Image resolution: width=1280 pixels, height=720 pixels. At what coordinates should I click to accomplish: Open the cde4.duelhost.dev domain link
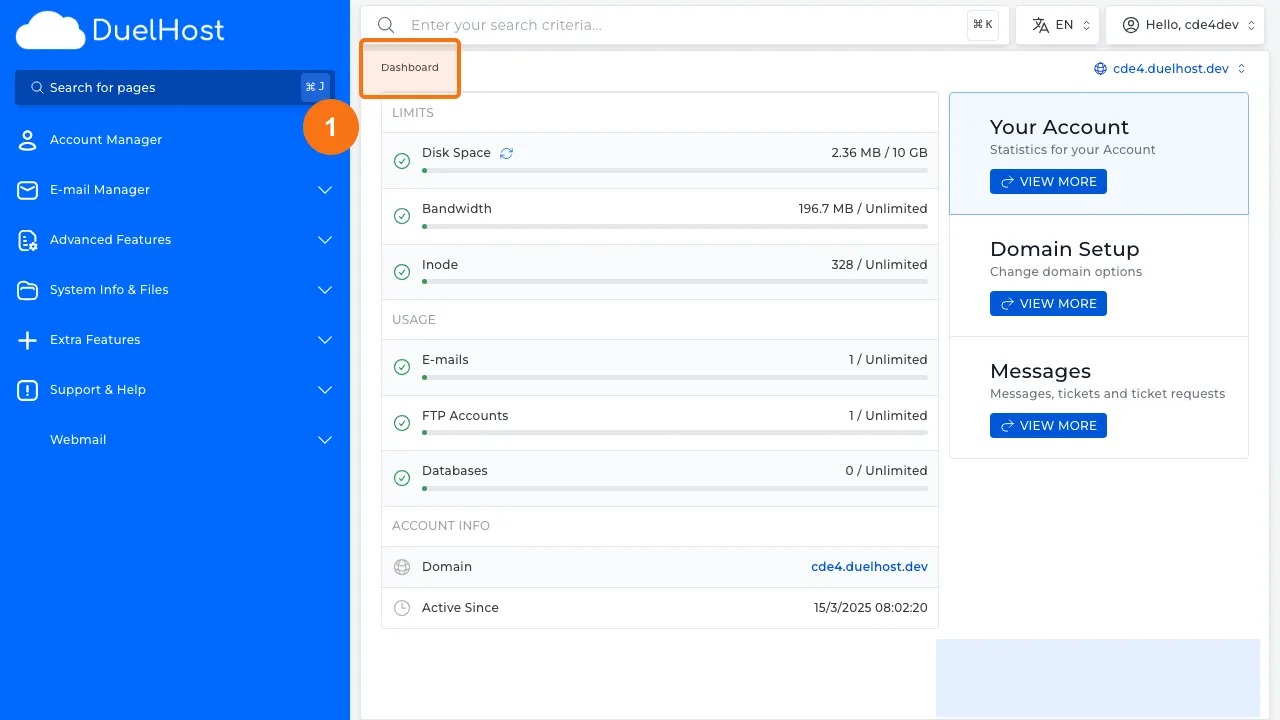868,566
